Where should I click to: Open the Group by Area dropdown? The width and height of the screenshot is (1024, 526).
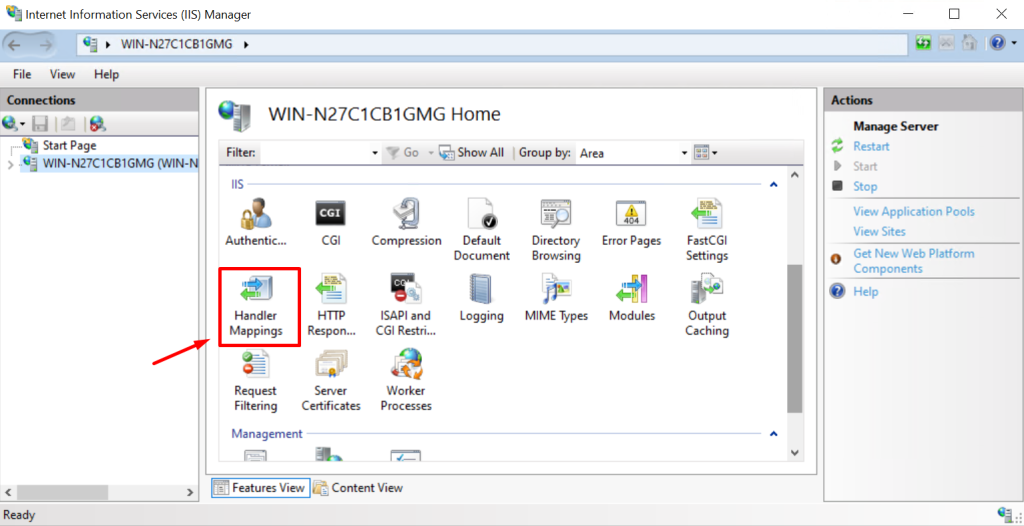click(x=685, y=153)
